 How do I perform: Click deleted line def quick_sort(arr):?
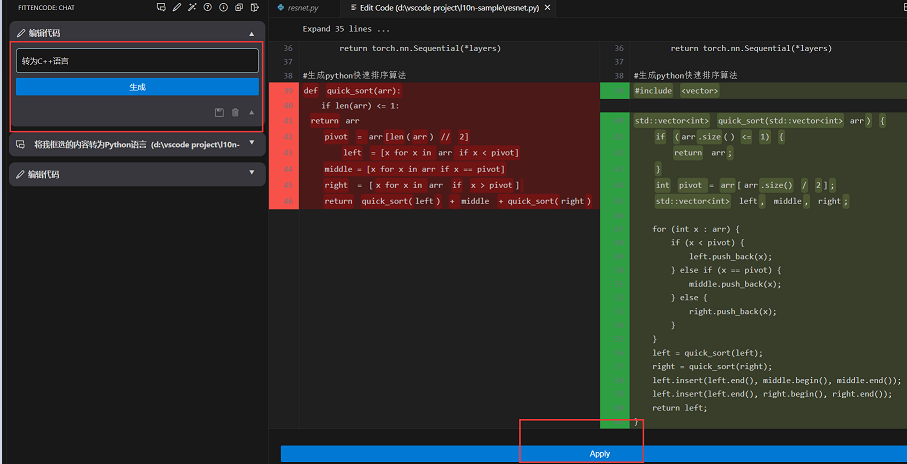pyautogui.click(x=352, y=91)
